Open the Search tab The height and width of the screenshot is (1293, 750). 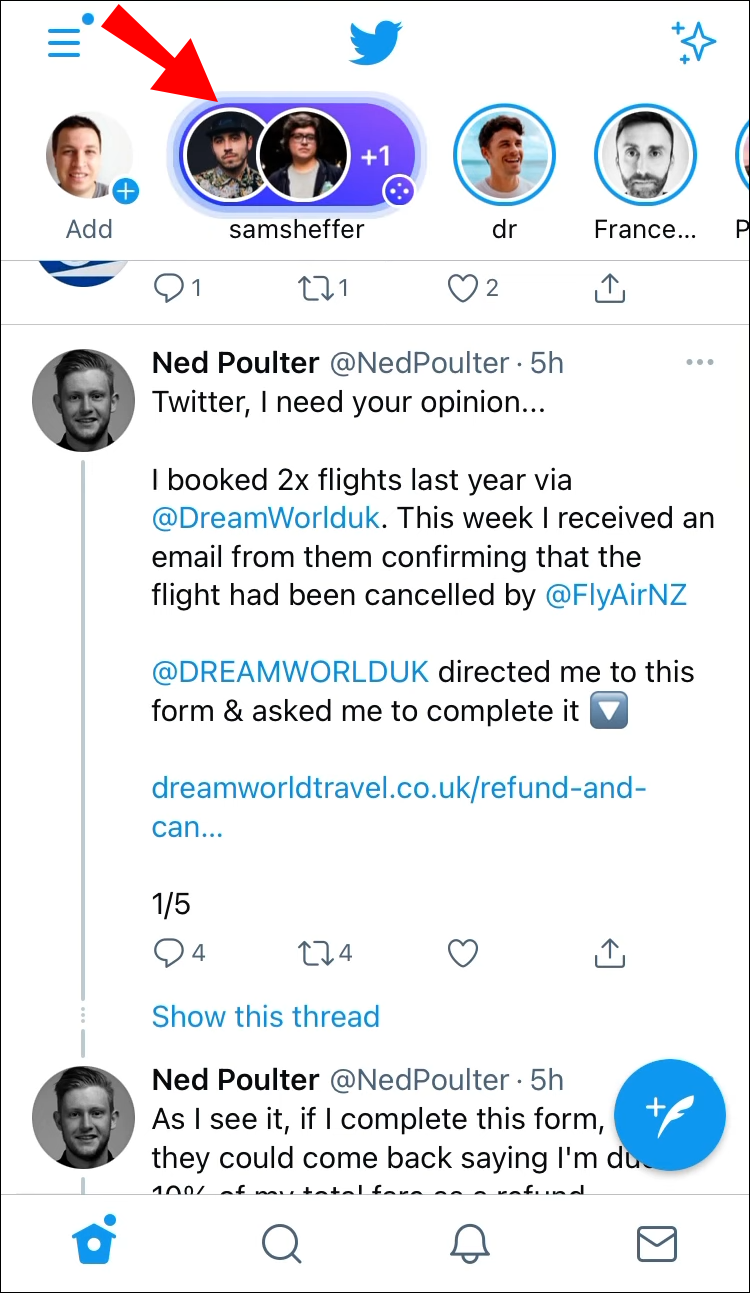coord(281,1244)
